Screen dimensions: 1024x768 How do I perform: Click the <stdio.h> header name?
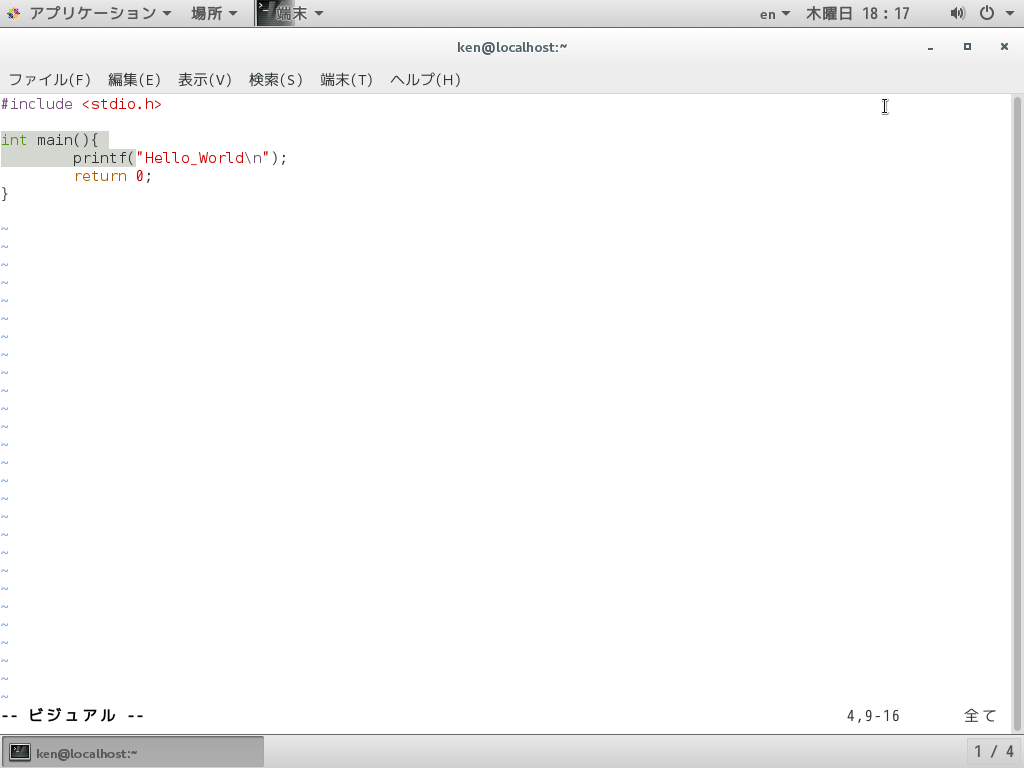pyautogui.click(x=121, y=104)
